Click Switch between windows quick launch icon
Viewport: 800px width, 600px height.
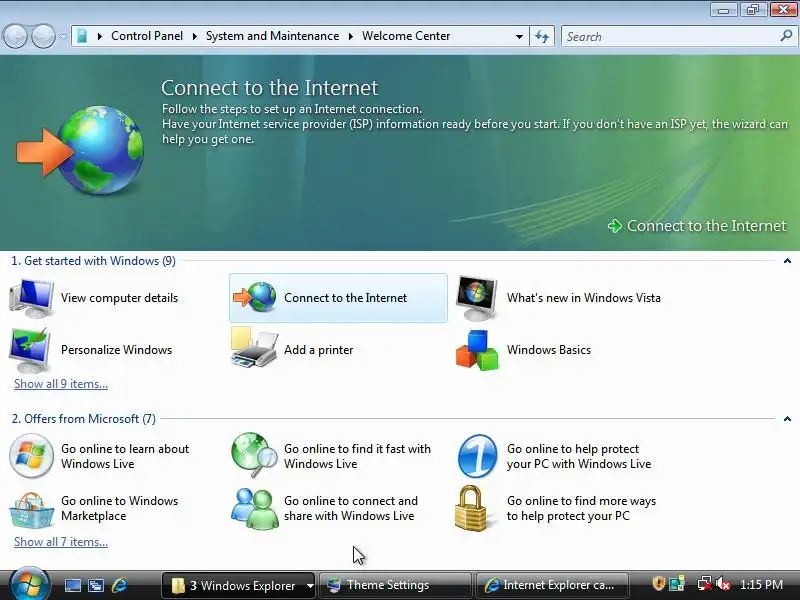coord(95,585)
